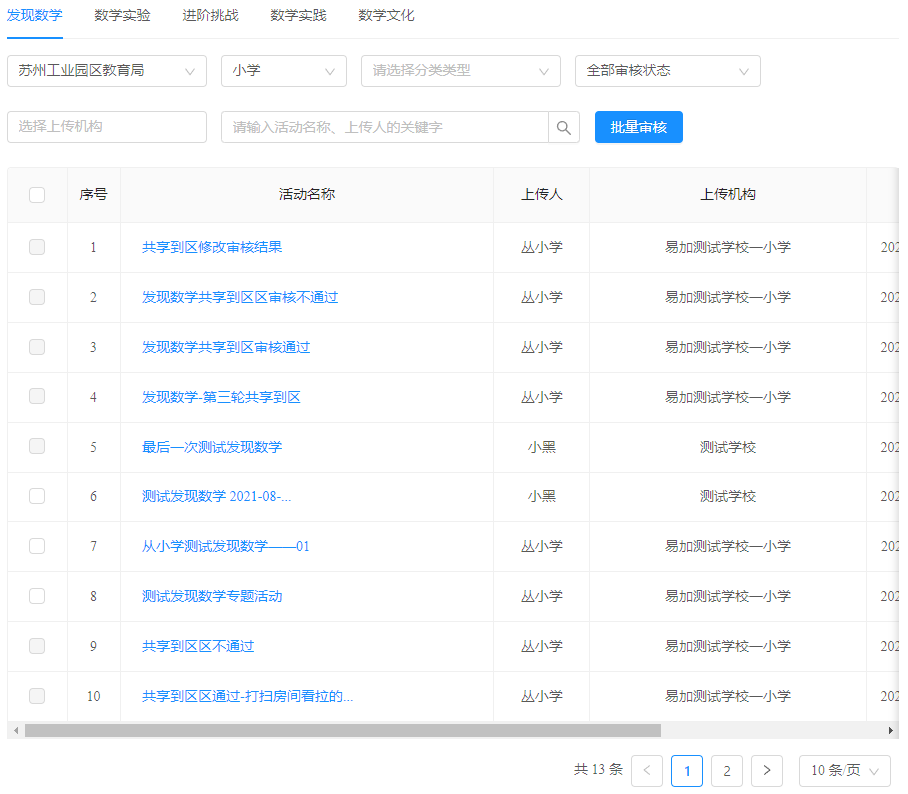Image resolution: width=908 pixels, height=794 pixels.
Task: Check row 2 发现数学共享到区区审核不通过 checkbox
Action: (37, 297)
